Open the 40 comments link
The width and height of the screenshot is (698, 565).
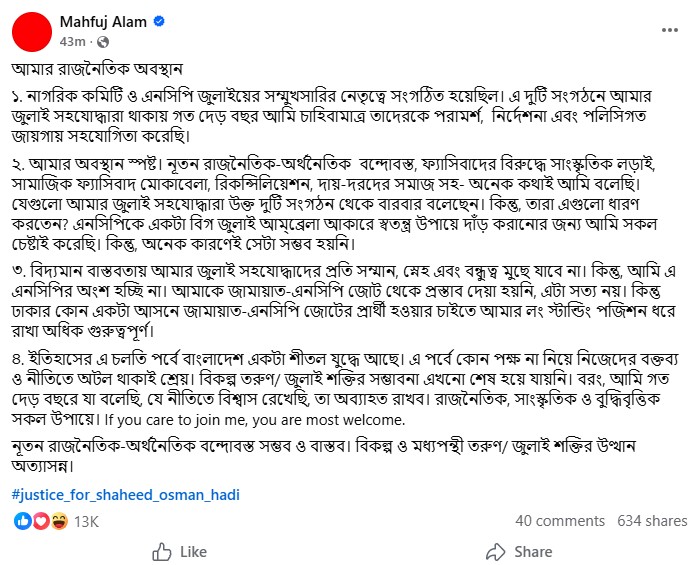[x=560, y=521]
